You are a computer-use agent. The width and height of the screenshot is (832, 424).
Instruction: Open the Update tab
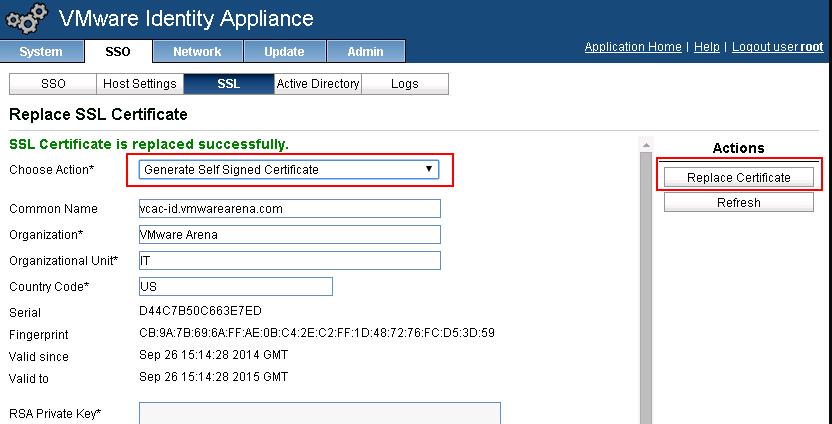pos(284,51)
